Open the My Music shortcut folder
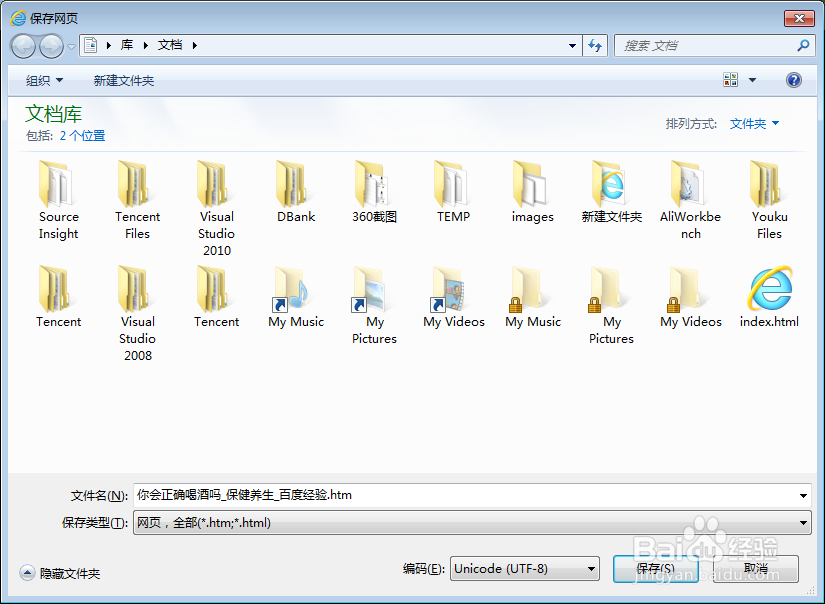The width and height of the screenshot is (825, 604). tap(296, 297)
